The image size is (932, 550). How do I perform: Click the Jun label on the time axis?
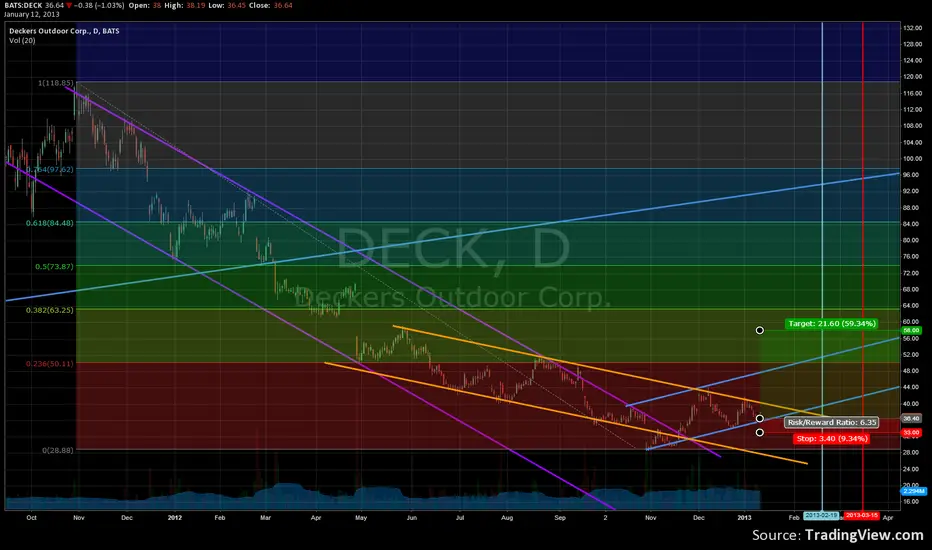click(x=412, y=518)
